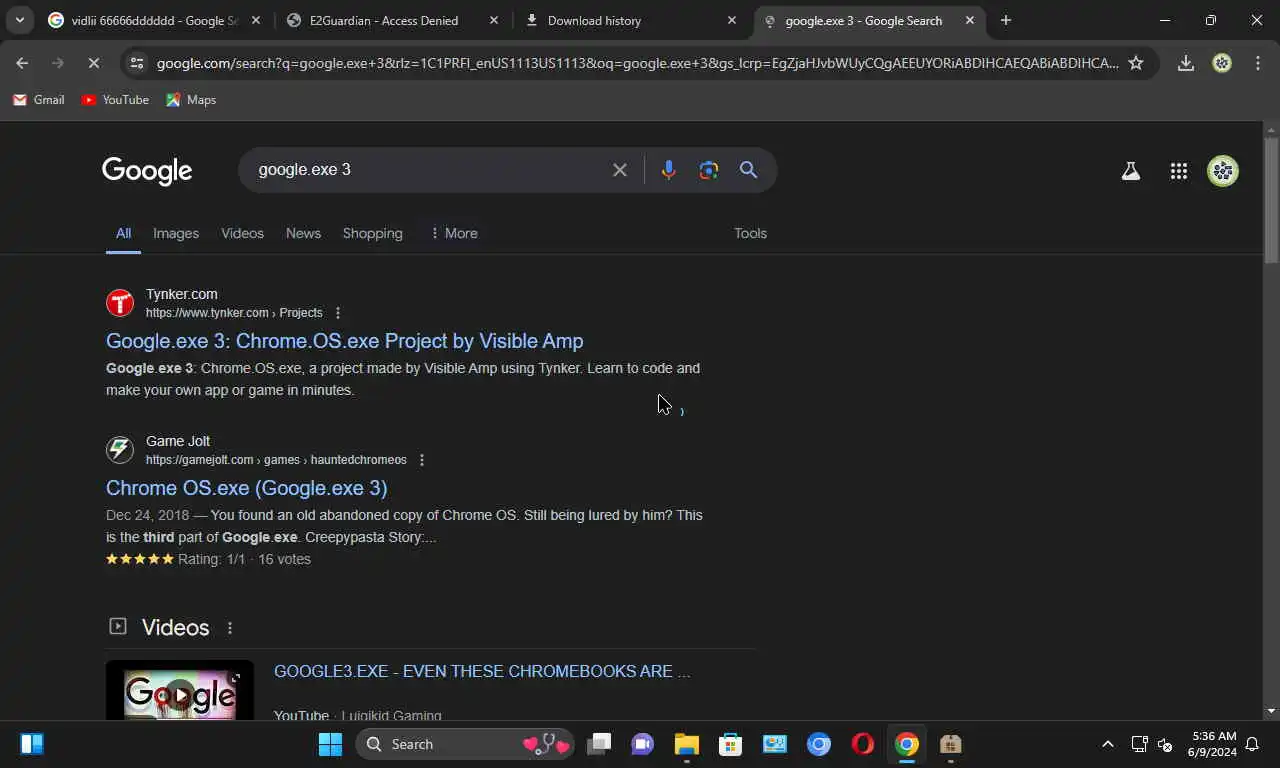
Task: Select the Shopping tab
Action: click(372, 233)
